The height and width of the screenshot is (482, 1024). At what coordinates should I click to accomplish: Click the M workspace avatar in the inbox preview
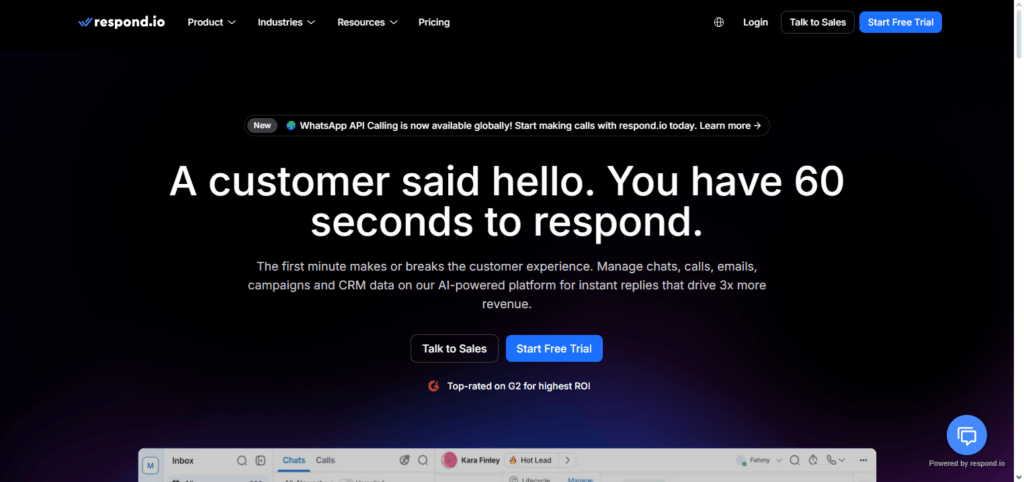151,465
